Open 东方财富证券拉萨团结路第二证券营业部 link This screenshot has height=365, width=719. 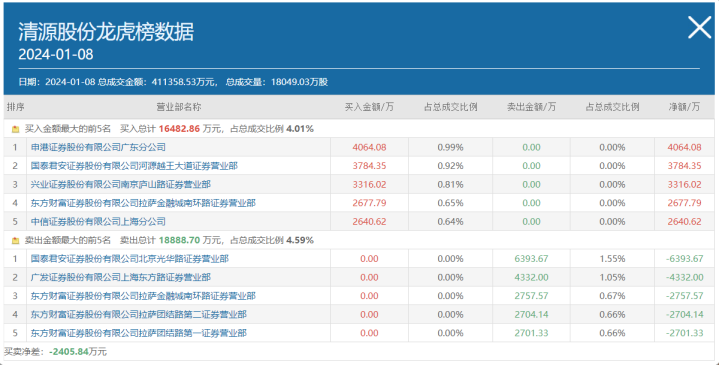point(138,314)
